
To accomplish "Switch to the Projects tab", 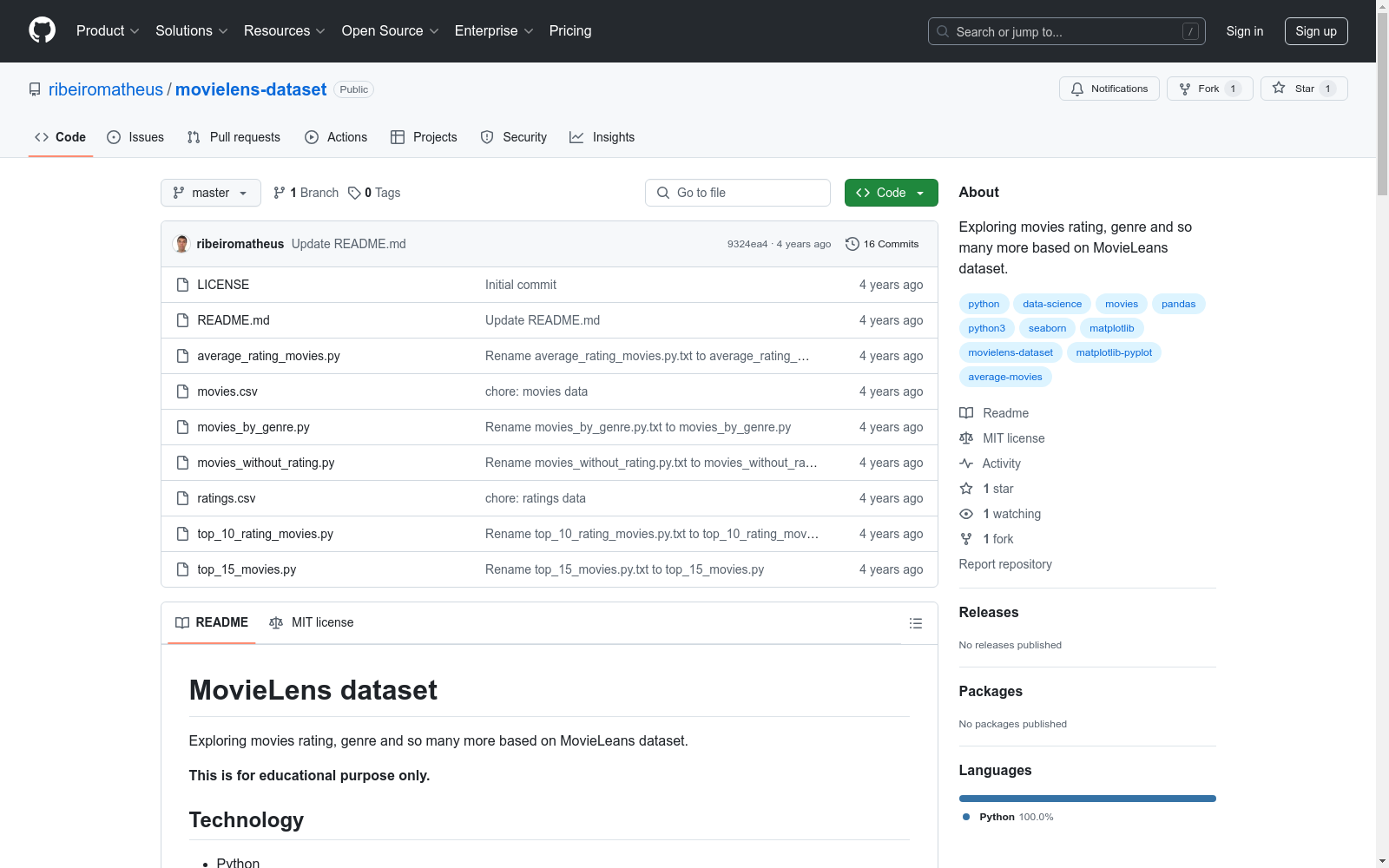I will coord(424,137).
